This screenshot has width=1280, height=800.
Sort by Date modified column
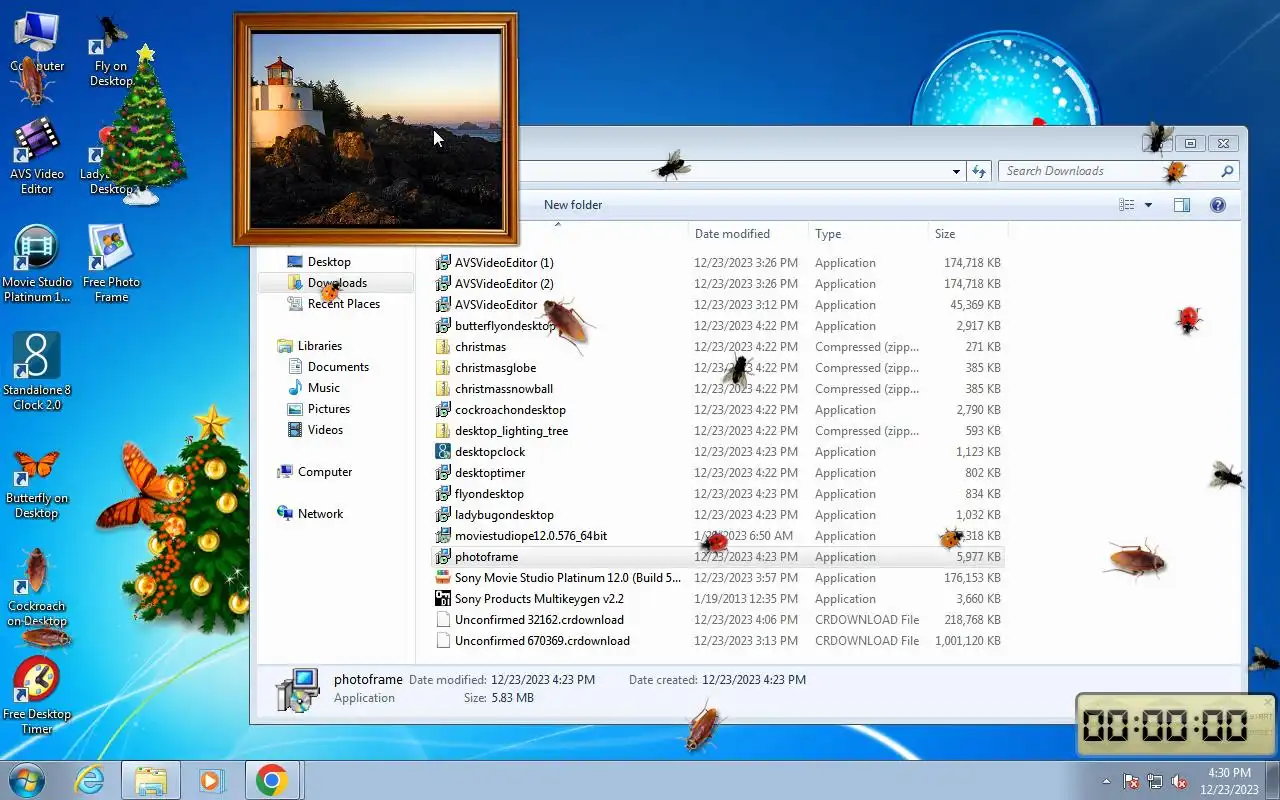[x=732, y=234]
